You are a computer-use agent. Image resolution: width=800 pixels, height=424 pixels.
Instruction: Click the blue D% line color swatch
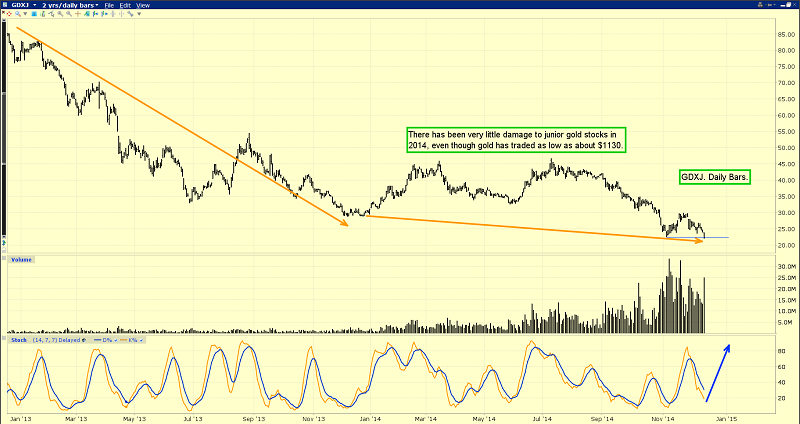(x=97, y=340)
